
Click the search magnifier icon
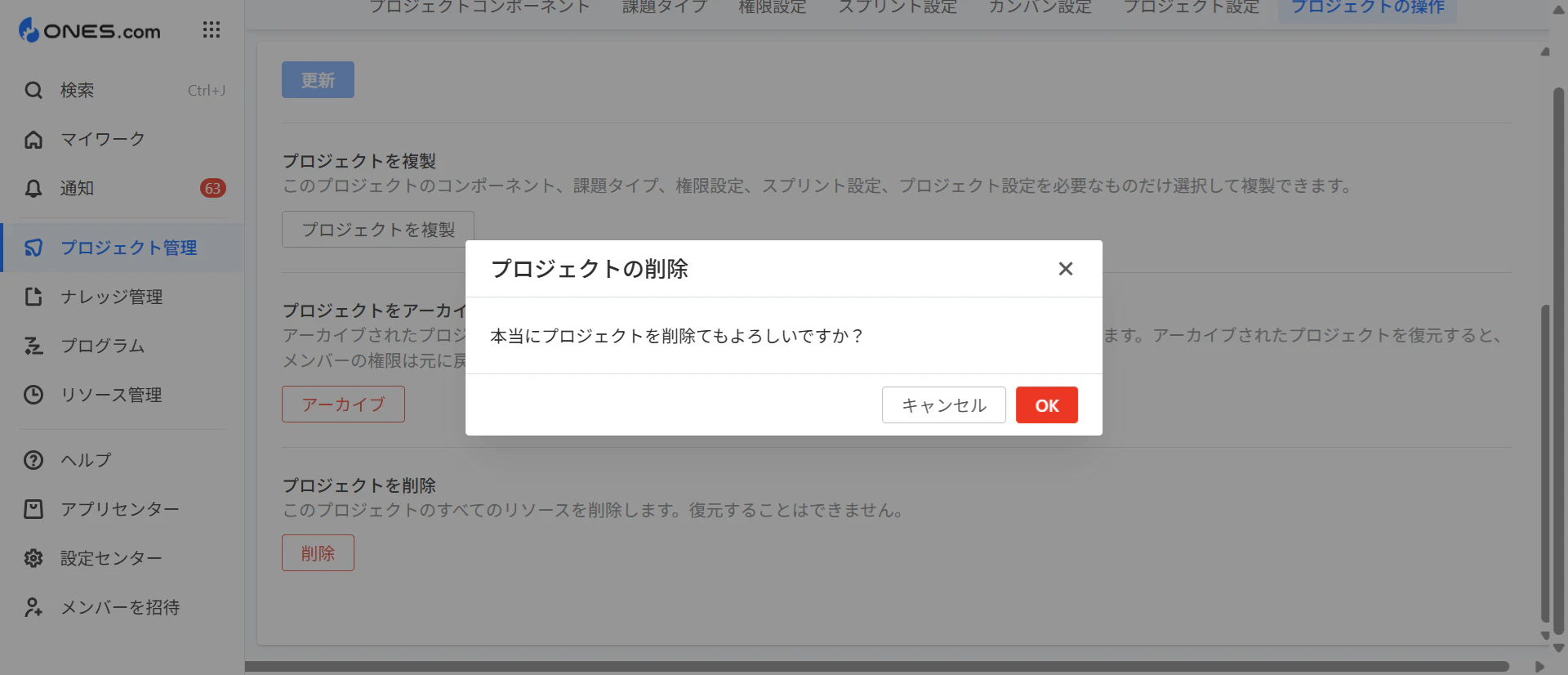click(33, 90)
